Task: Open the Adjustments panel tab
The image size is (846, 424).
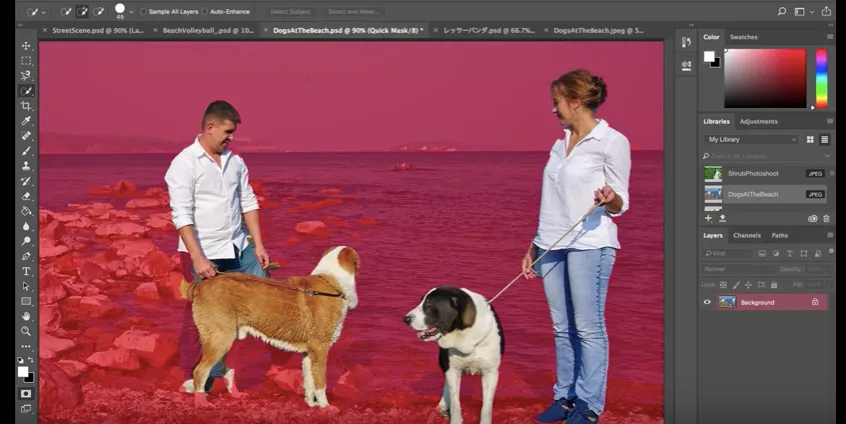Action: [759, 121]
